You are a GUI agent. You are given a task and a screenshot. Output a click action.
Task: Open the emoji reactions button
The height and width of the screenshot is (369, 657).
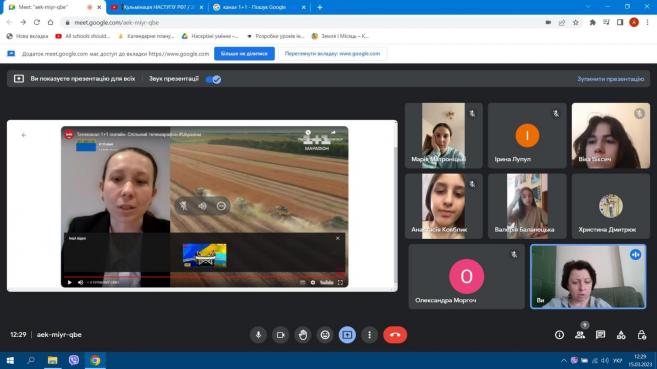click(325, 335)
